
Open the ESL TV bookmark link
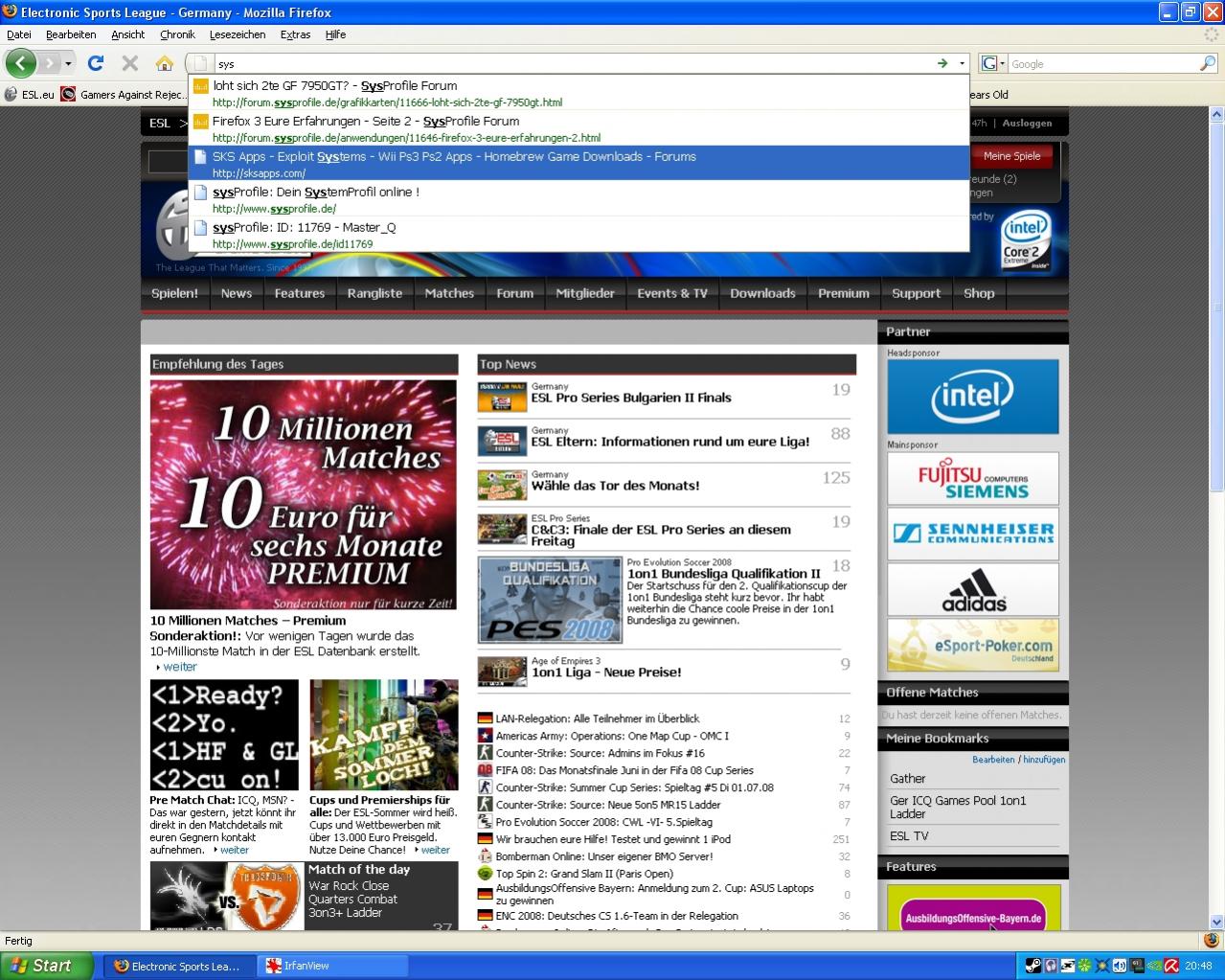pyautogui.click(x=909, y=836)
